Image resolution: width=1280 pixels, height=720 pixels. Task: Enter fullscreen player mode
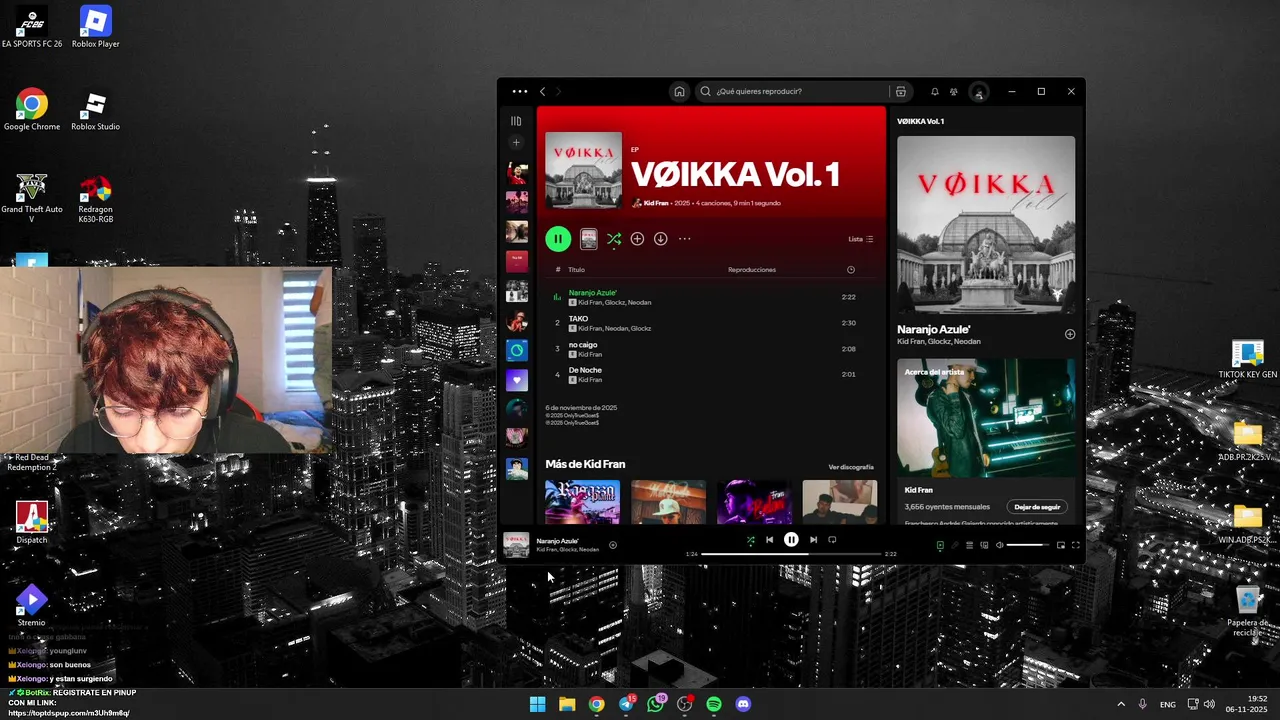pos(1076,545)
